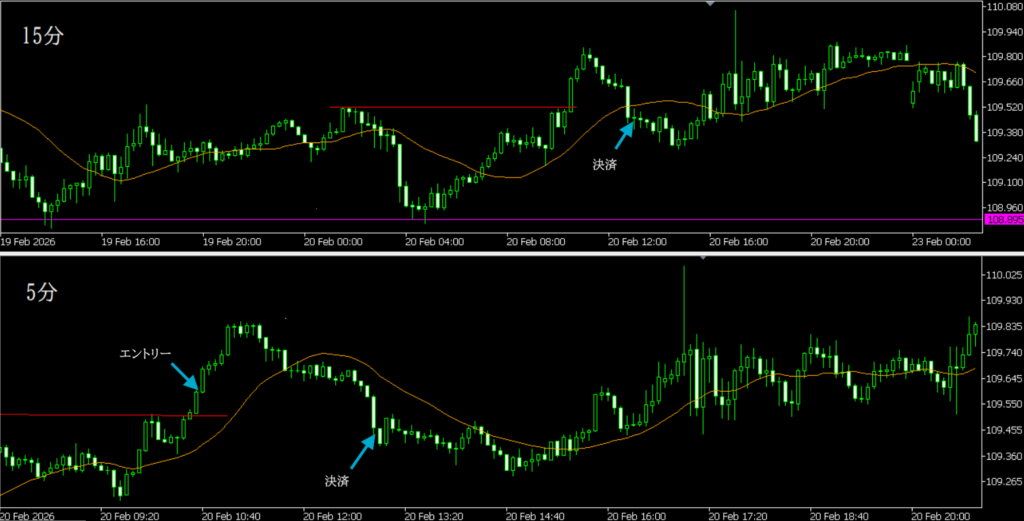The image size is (1024, 521).
Task: Click the chart shift triangle atop the 5分 chart
Action: (x=703, y=257)
